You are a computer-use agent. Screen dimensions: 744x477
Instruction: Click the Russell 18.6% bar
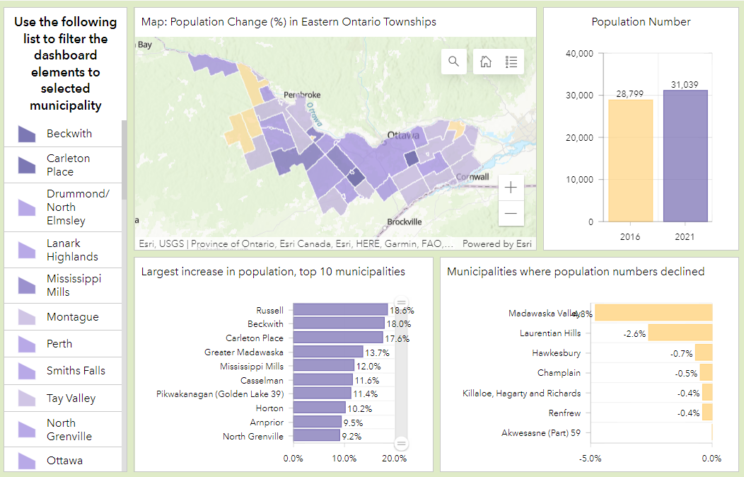[x=340, y=310]
